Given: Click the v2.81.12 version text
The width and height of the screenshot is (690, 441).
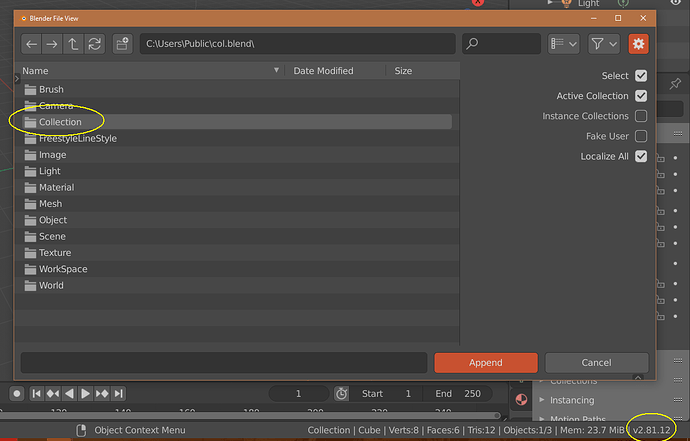Looking at the screenshot, I should pos(652,430).
